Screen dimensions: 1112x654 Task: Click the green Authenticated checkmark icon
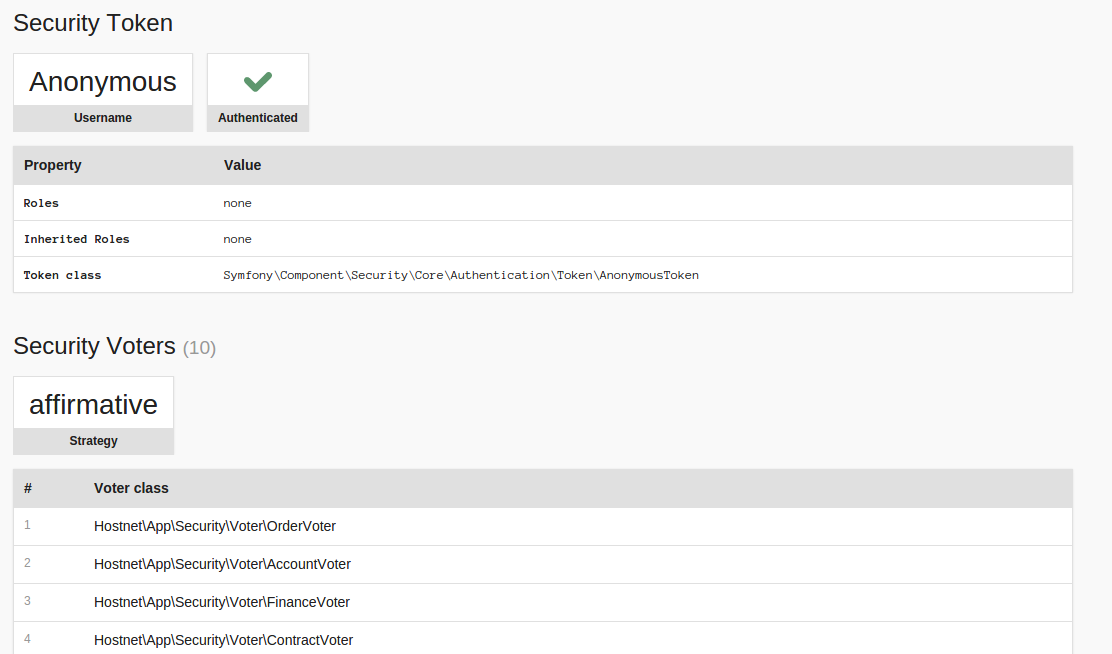pyautogui.click(x=257, y=82)
